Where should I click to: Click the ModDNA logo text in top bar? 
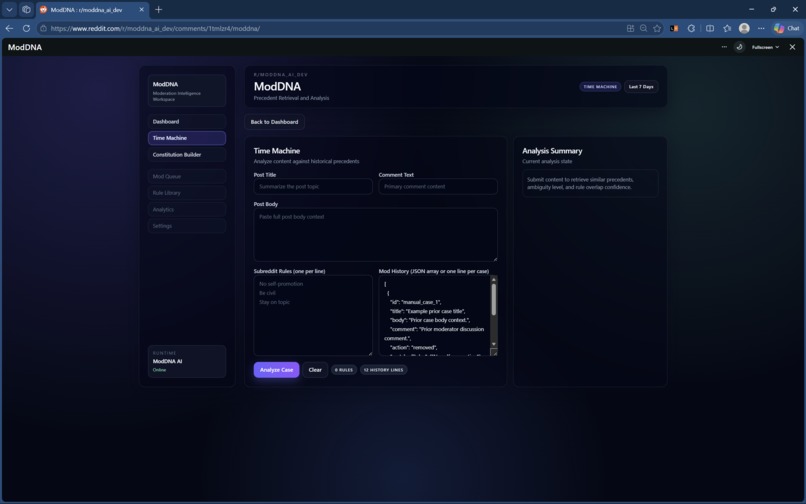click(25, 47)
